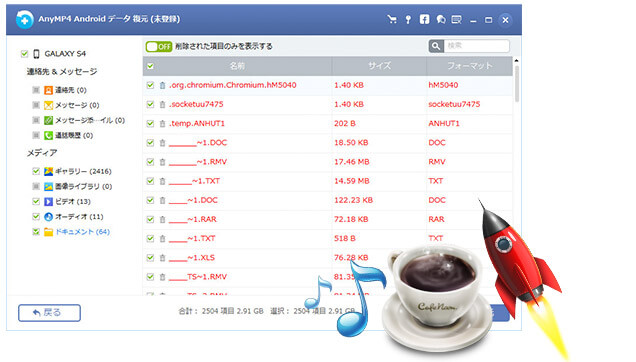The height and width of the screenshot is (362, 636).
Task: Click the ビデオ video icon
Action: (48, 202)
